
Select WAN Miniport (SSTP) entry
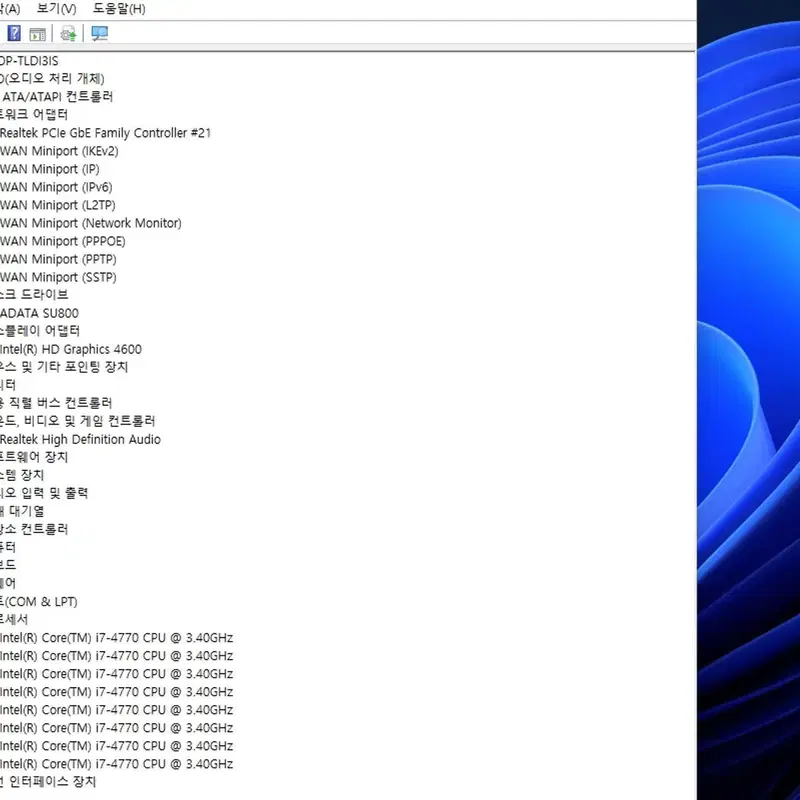coord(58,277)
